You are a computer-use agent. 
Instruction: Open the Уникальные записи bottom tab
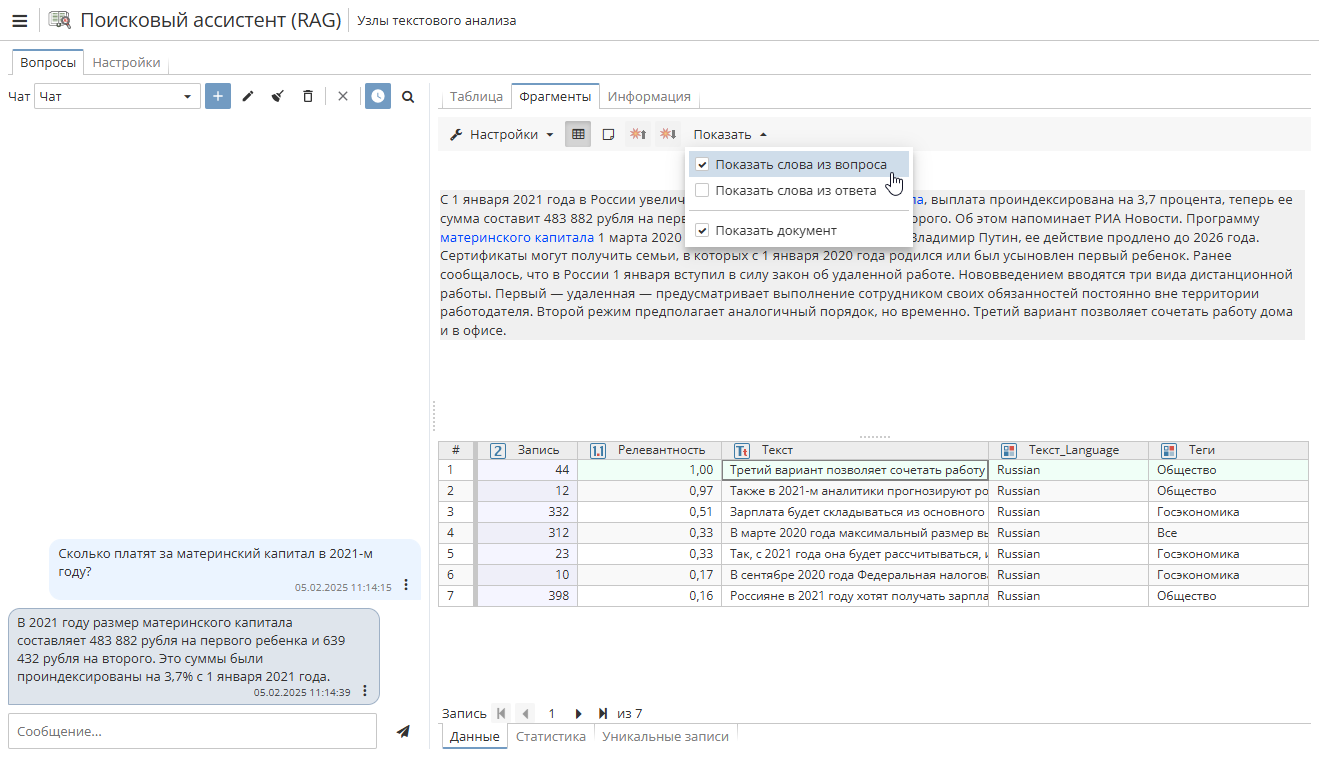tap(665, 736)
